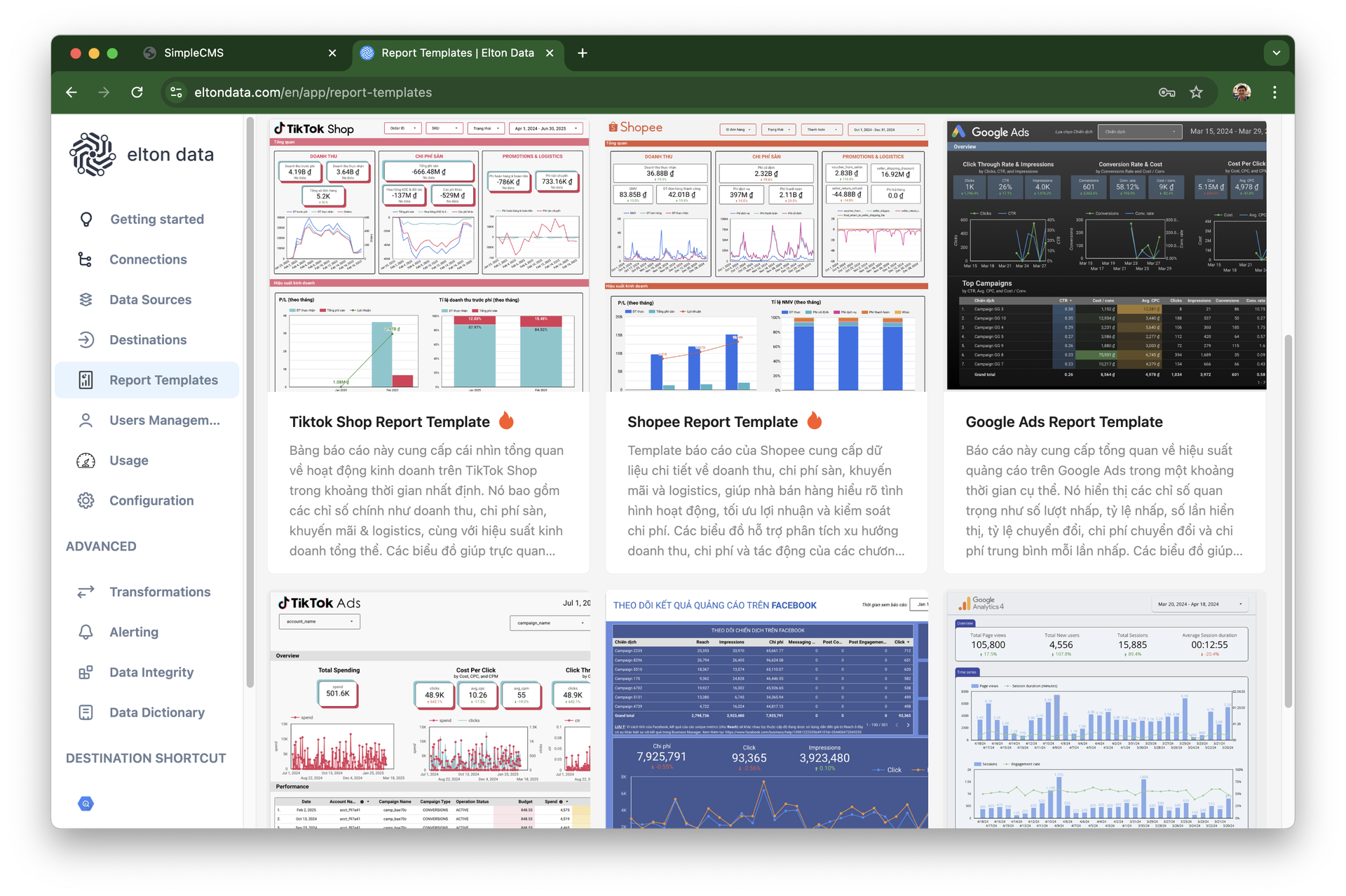The height and width of the screenshot is (896, 1346).
Task: Open the Google Ads dashboard preview thumbnail
Action: click(x=1106, y=255)
